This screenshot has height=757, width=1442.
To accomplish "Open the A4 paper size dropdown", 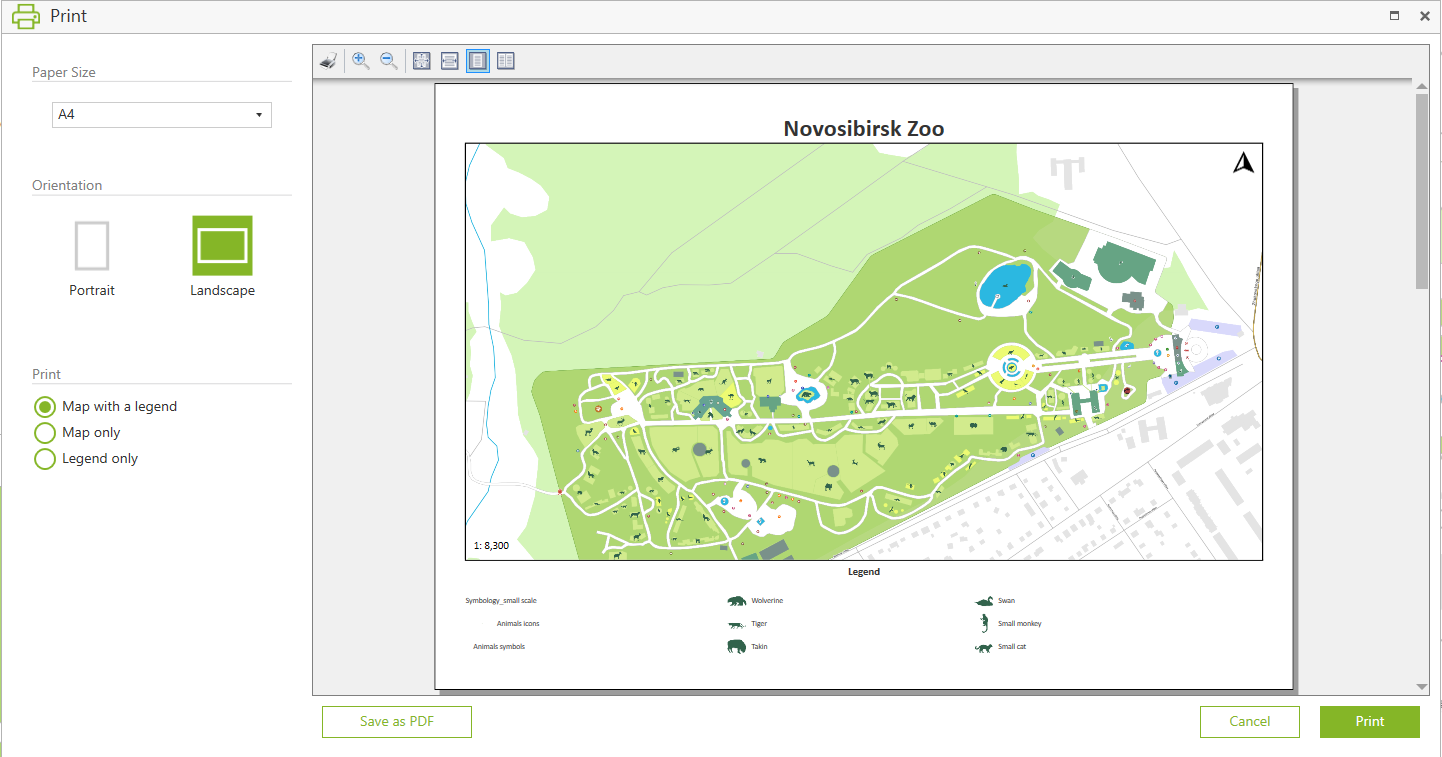I will tap(162, 115).
